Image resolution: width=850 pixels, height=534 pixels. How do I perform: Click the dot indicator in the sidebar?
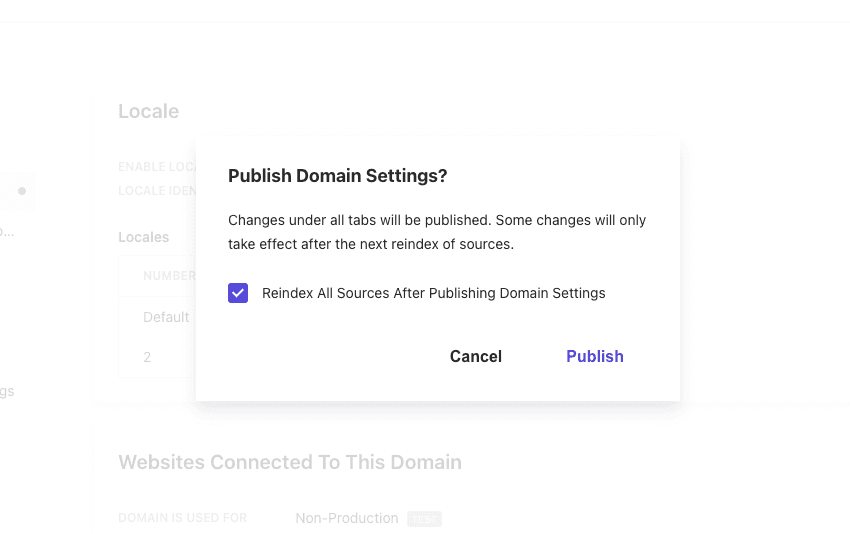(x=22, y=191)
